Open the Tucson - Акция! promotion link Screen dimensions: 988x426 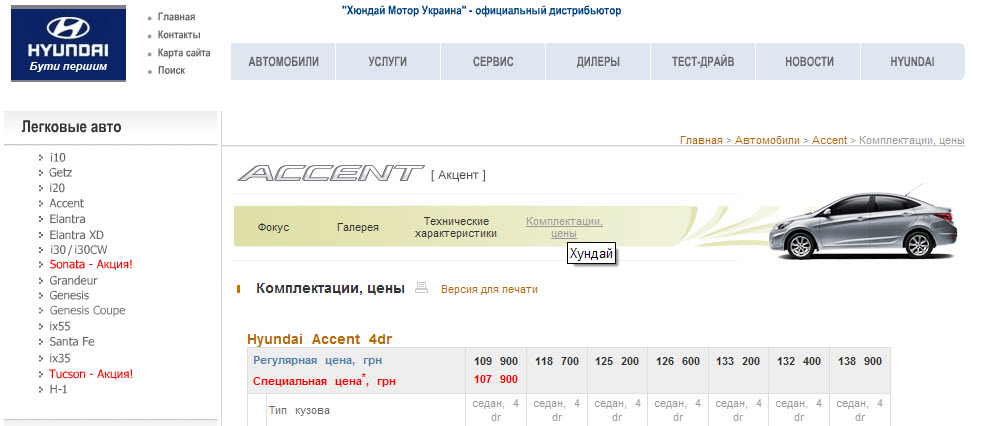[x=91, y=374]
